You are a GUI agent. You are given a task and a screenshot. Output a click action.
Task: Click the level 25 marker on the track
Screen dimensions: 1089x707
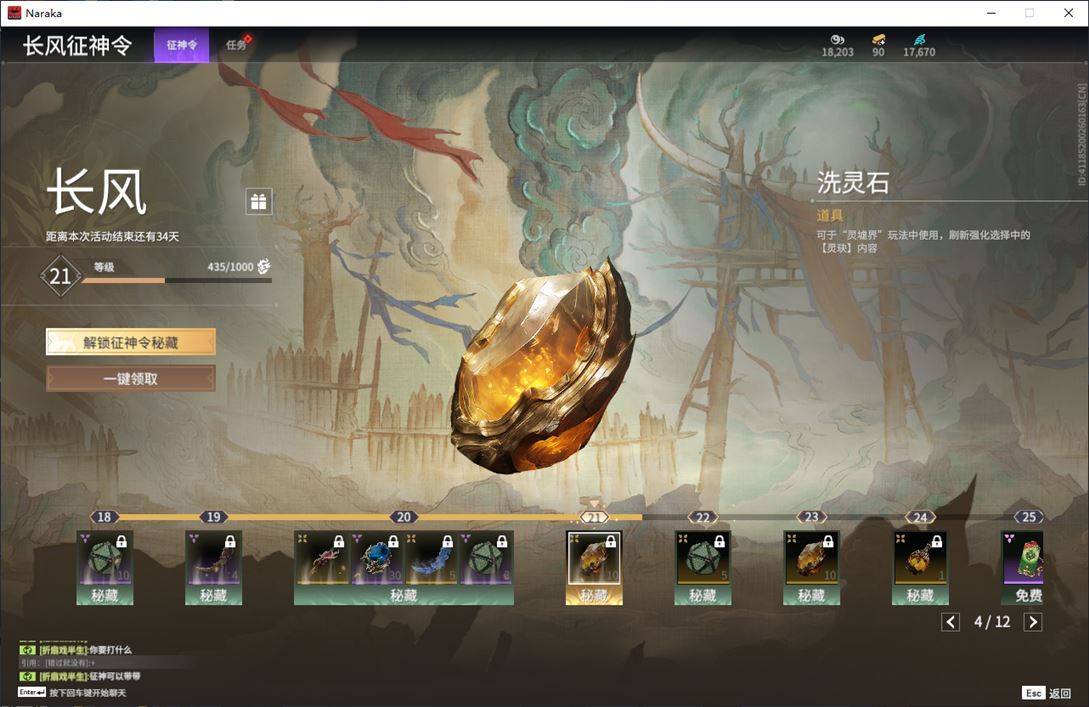[1029, 517]
